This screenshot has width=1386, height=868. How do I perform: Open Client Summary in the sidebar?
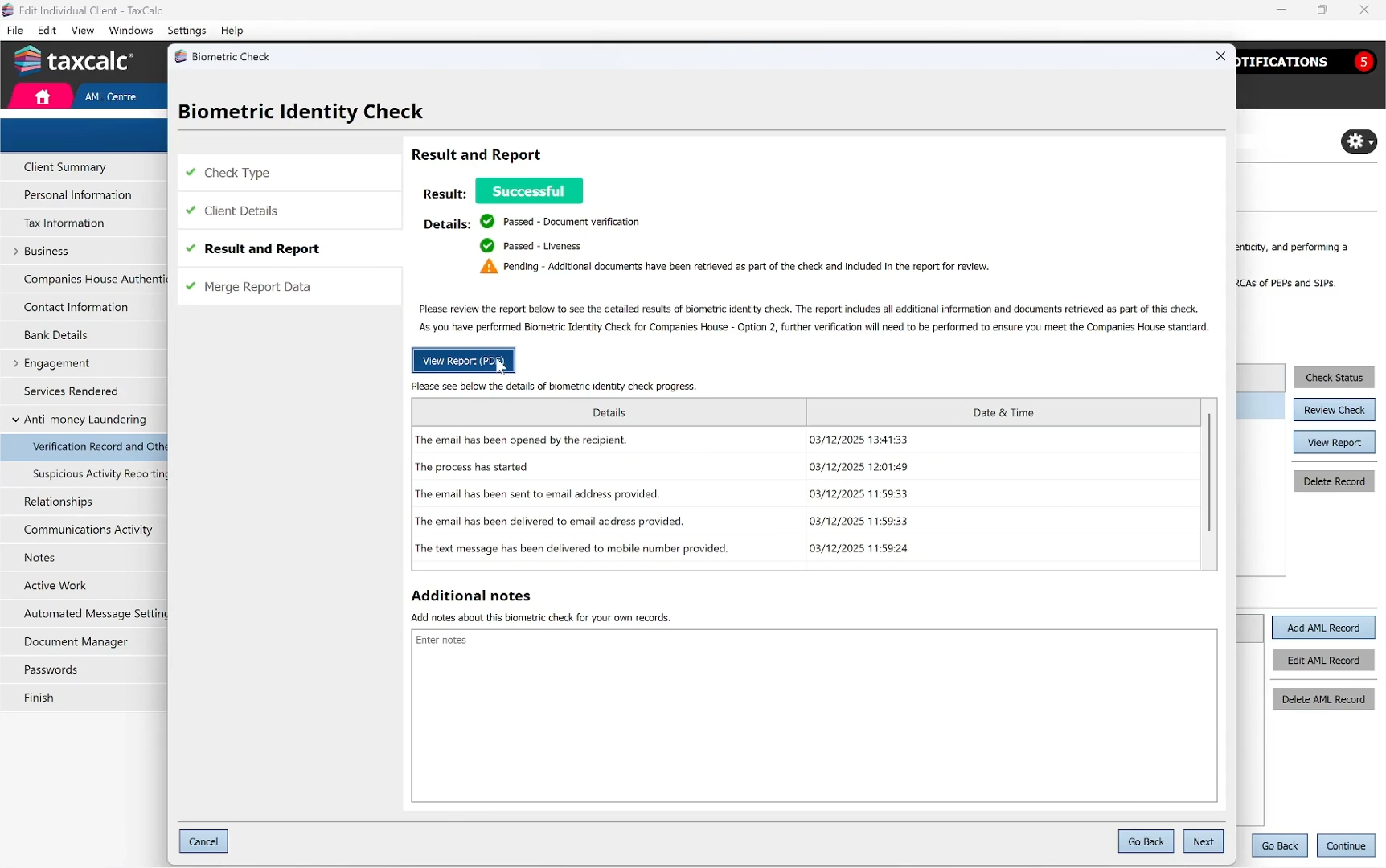[x=84, y=167]
